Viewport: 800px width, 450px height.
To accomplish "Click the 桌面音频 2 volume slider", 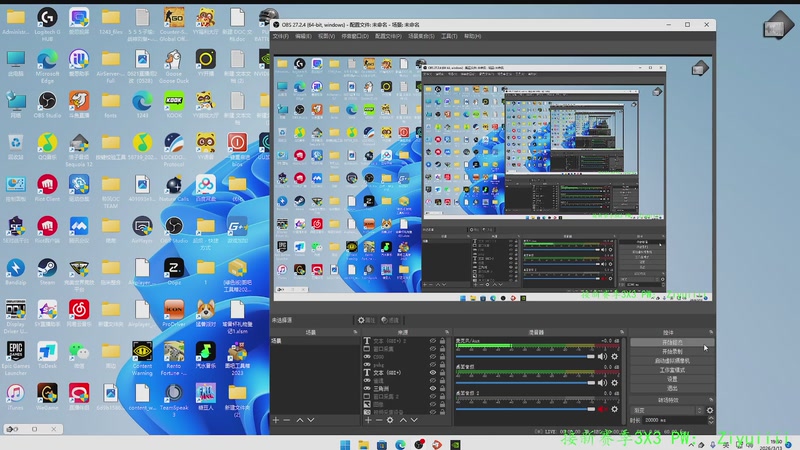I will tap(525, 409).
